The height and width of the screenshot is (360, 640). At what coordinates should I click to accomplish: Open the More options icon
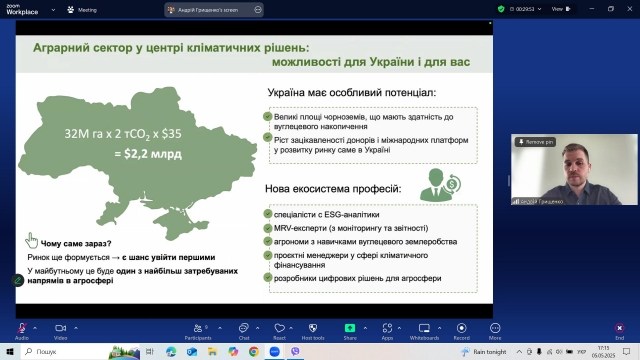[x=495, y=331]
